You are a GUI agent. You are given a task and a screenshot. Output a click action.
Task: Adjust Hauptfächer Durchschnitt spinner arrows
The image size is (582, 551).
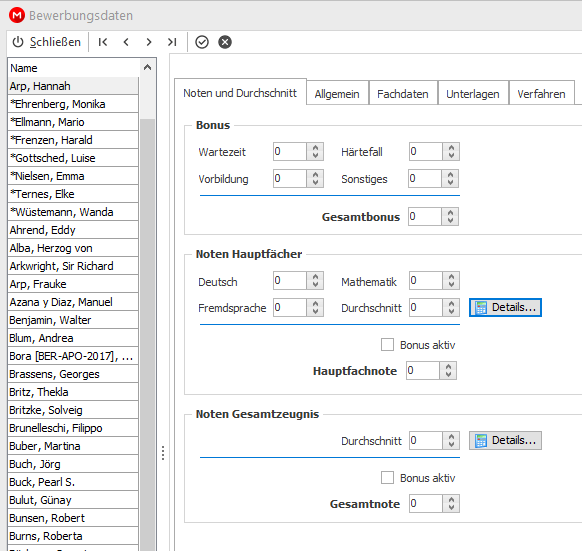451,307
